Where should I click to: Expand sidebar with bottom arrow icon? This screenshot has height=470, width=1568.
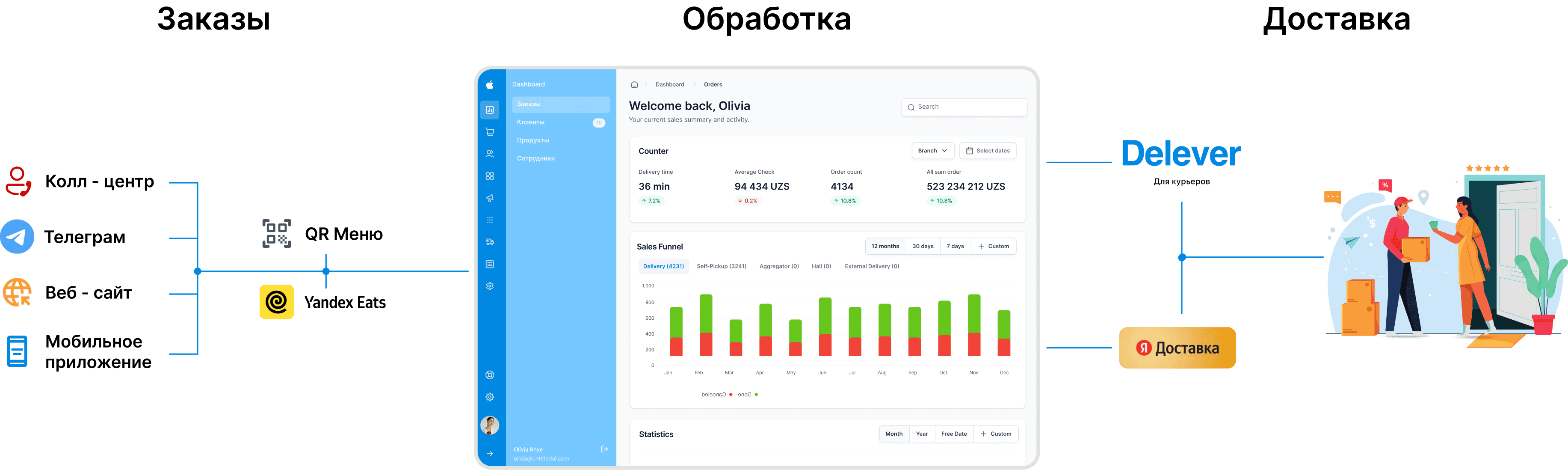490,454
